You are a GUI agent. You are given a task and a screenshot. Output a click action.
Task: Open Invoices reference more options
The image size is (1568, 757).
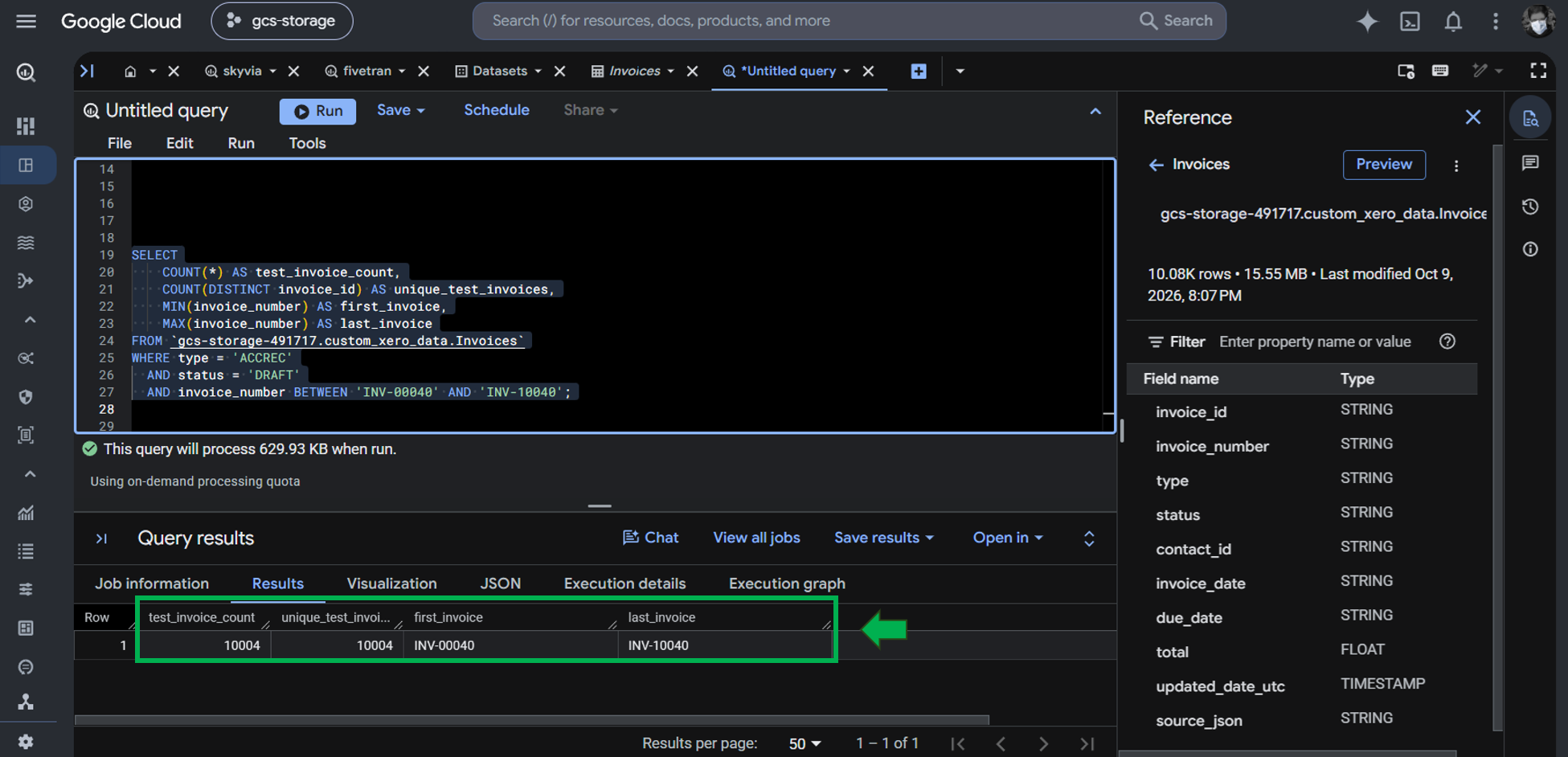click(1456, 166)
